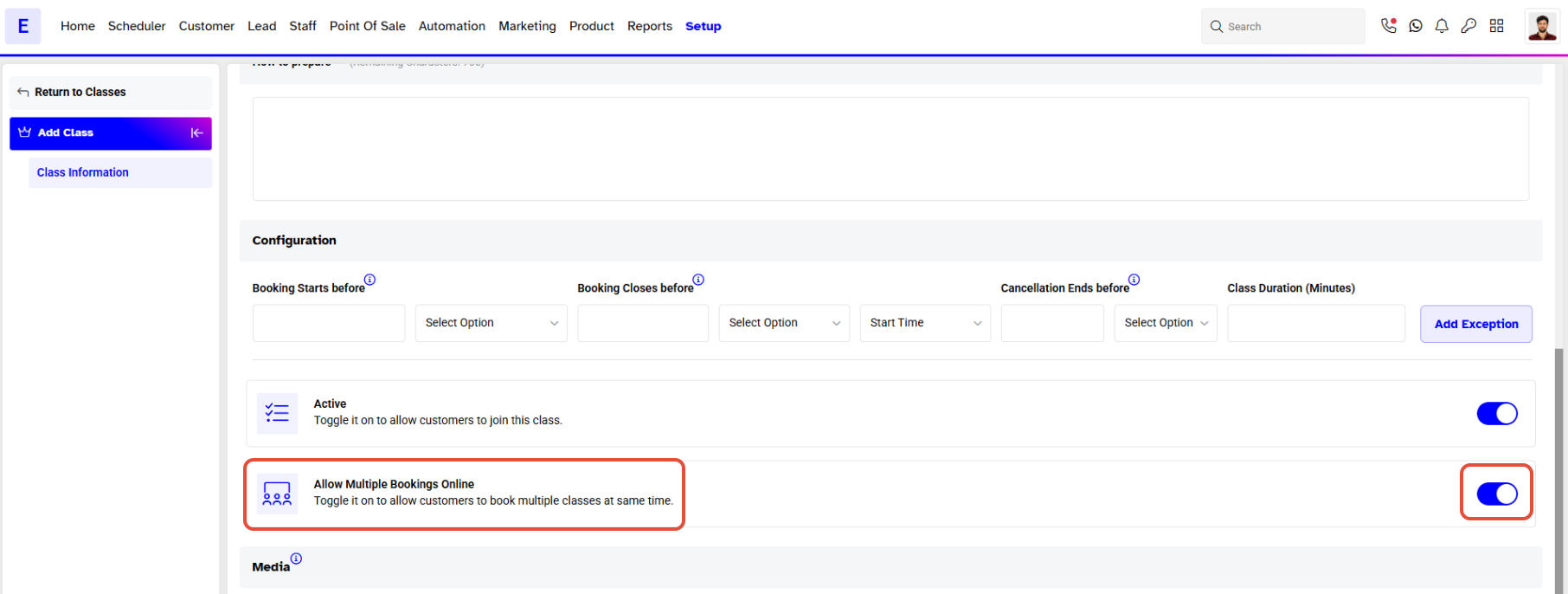The image size is (1568, 594).
Task: Open the apps grid icon
Action: [x=1496, y=26]
